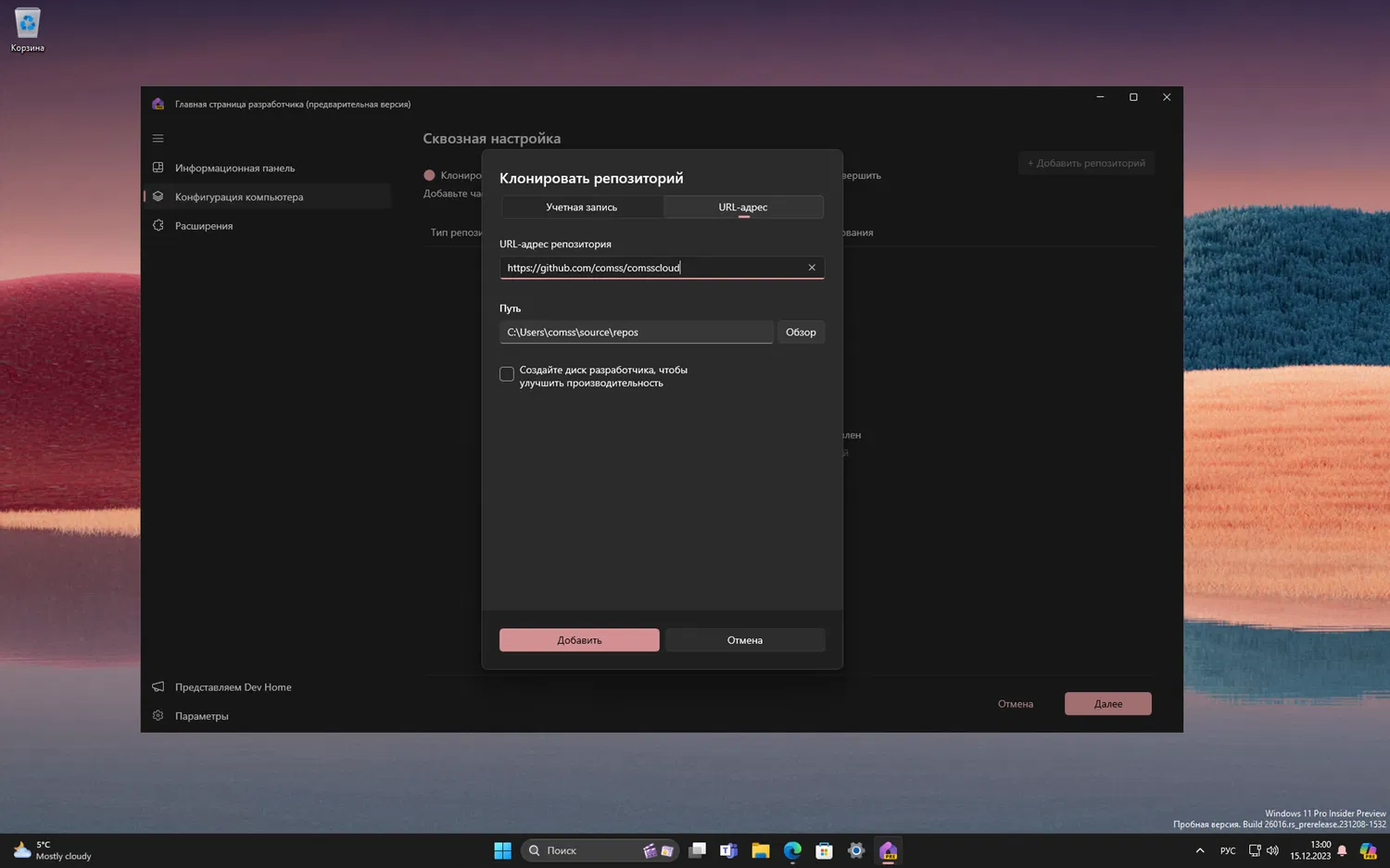Open Settings gear icon in the taskbar
The image size is (1390, 868).
point(856,850)
